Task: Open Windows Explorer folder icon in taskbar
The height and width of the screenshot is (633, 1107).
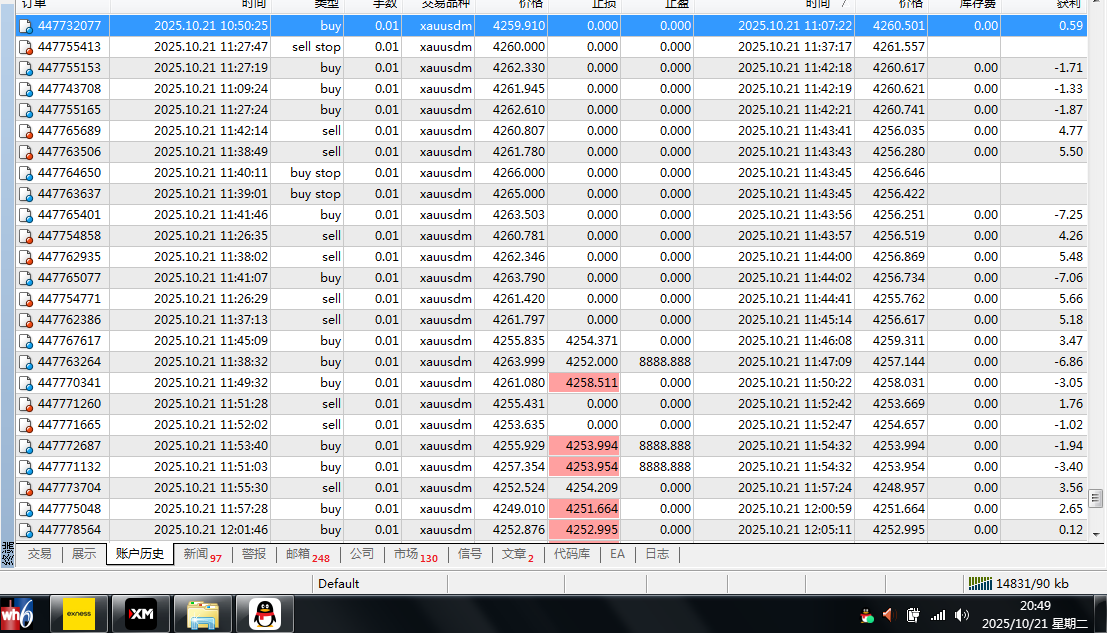Action: coord(203,614)
